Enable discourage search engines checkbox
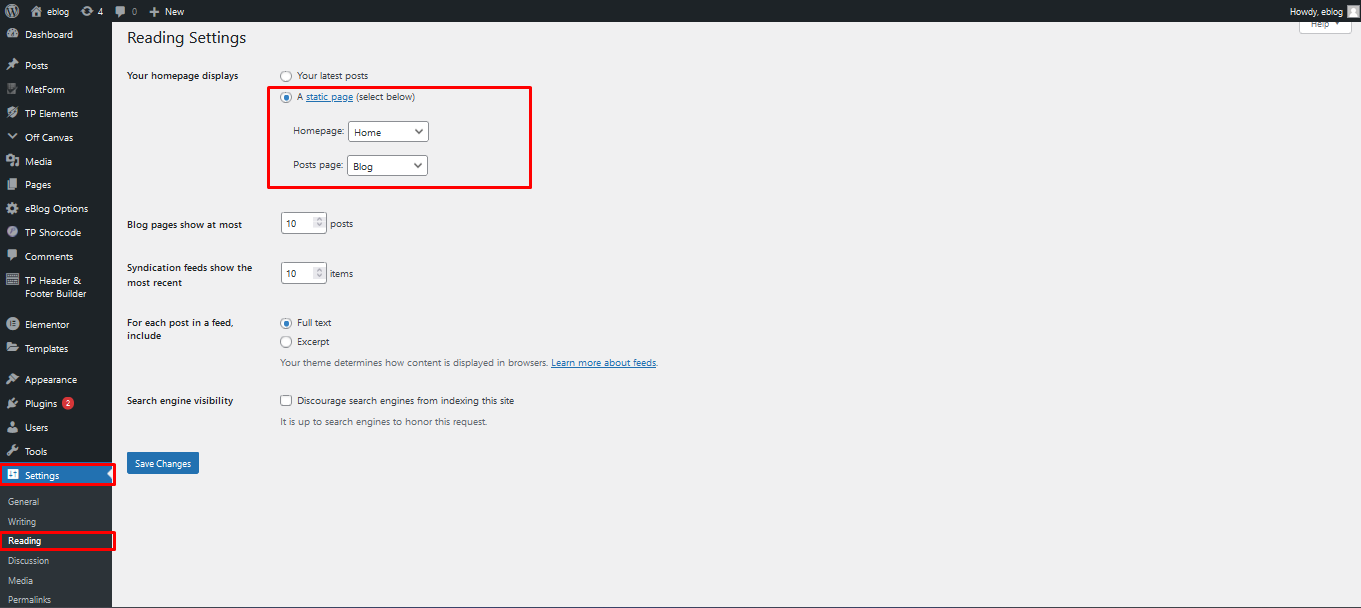Image resolution: width=1361 pixels, height=608 pixels. tap(286, 400)
